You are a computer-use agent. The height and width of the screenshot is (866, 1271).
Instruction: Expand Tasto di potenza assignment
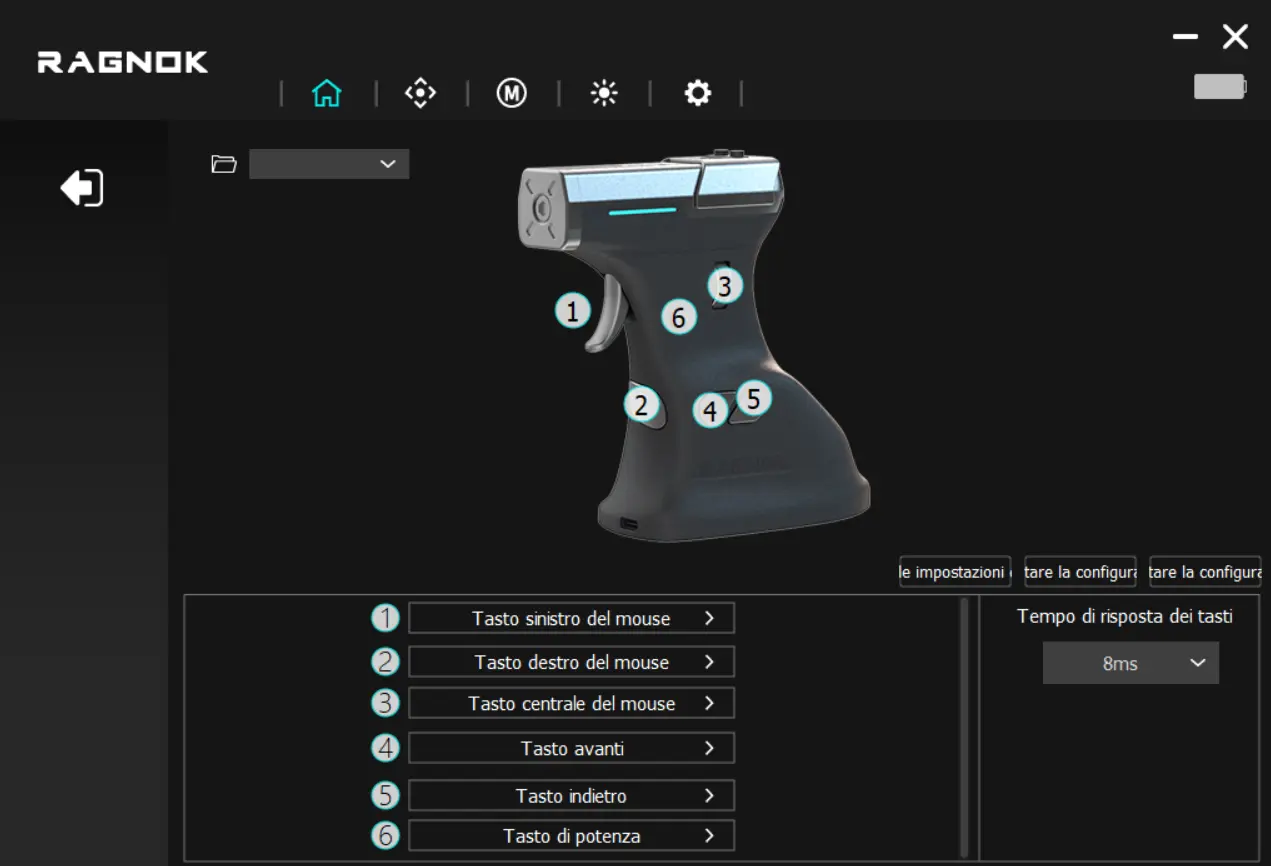click(572, 836)
